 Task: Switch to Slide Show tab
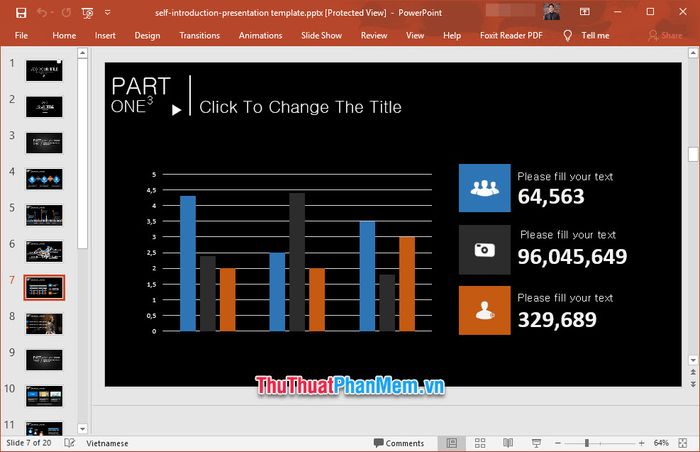(321, 35)
